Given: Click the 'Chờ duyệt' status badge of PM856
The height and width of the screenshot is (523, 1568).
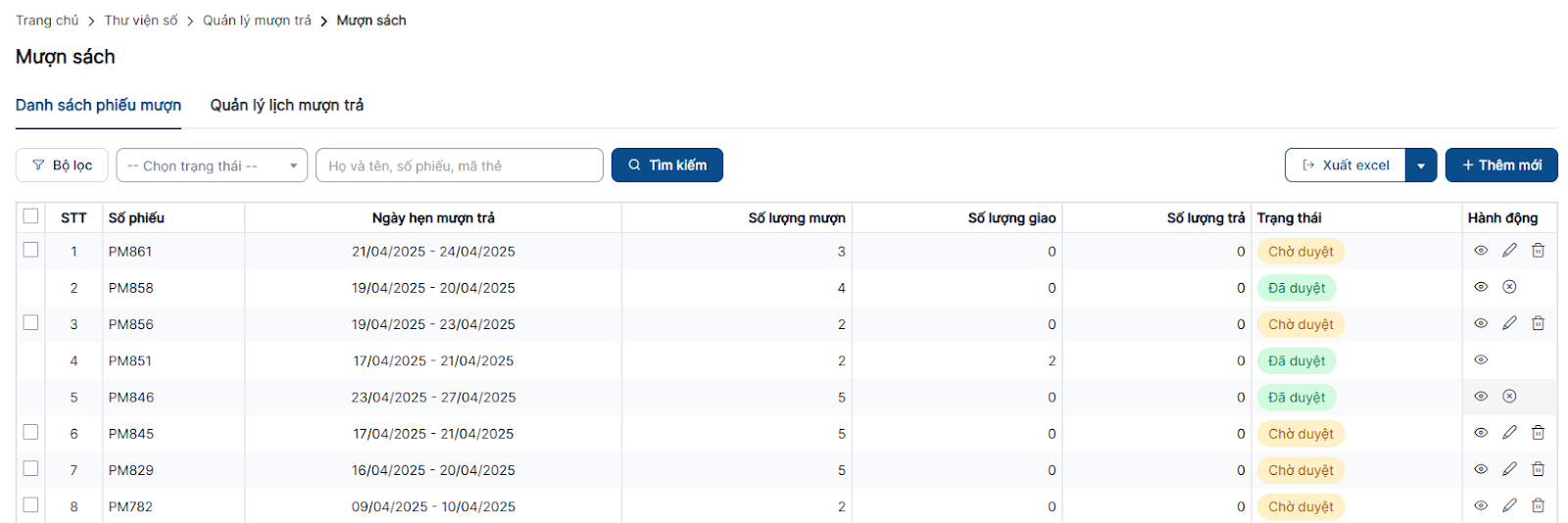Looking at the screenshot, I should [x=1300, y=324].
